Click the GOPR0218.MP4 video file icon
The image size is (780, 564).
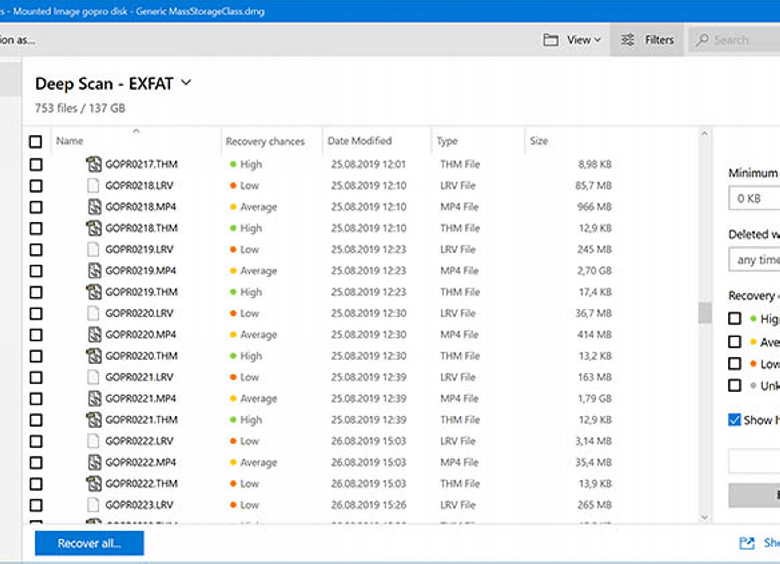(94, 207)
